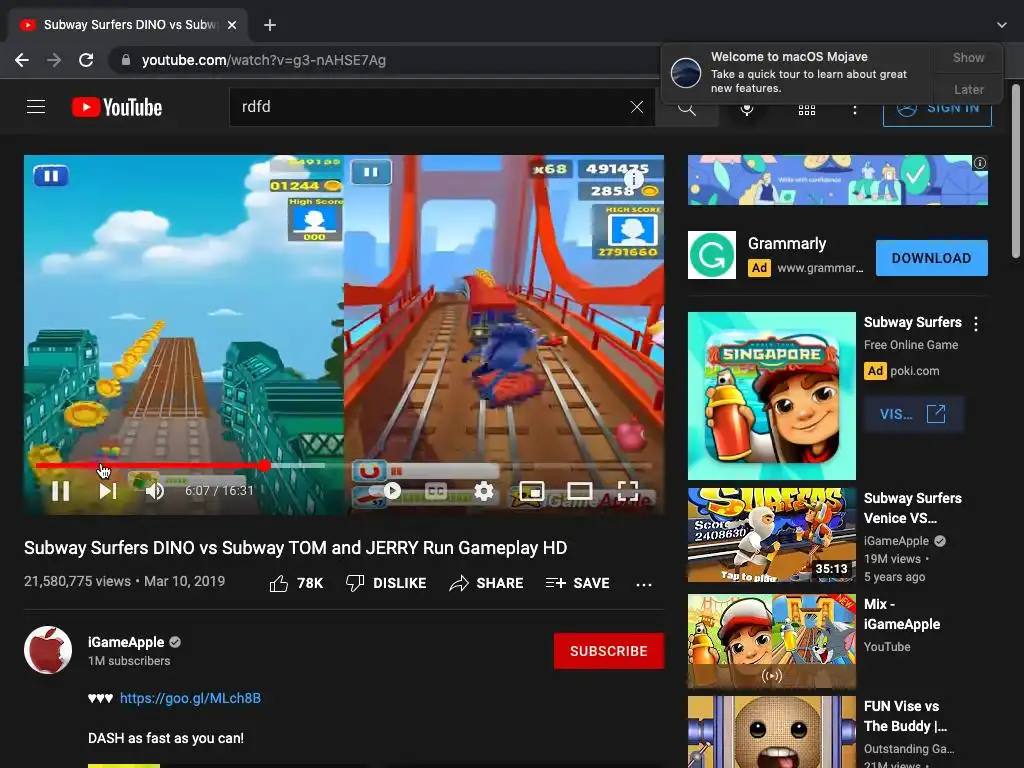This screenshot has height=768, width=1024.
Task: Go forward in browser history
Action: 54,60
